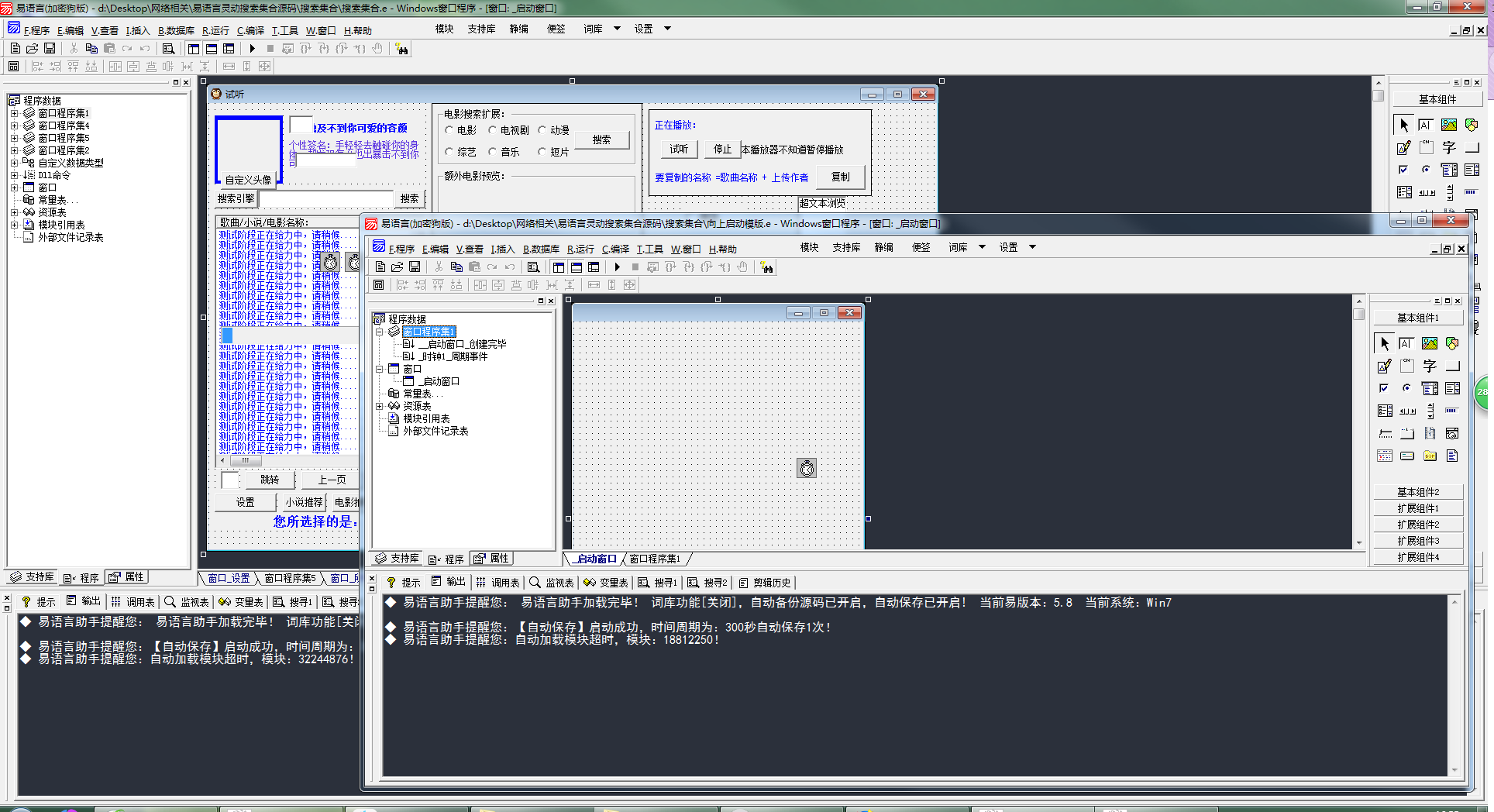
Task: Expand 模块引用表 in back window tree
Action: point(14,225)
